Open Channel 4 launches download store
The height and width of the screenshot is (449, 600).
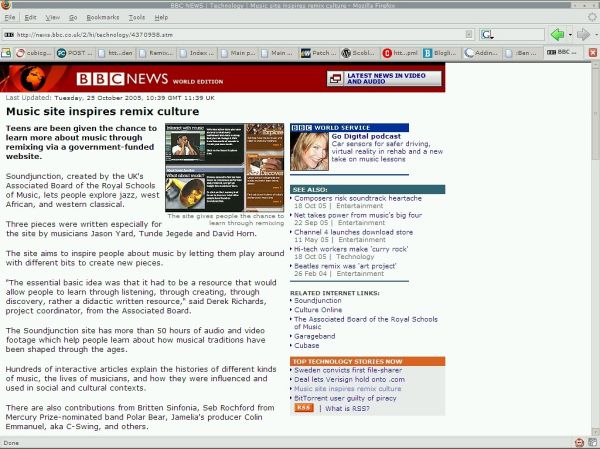pos(353,232)
